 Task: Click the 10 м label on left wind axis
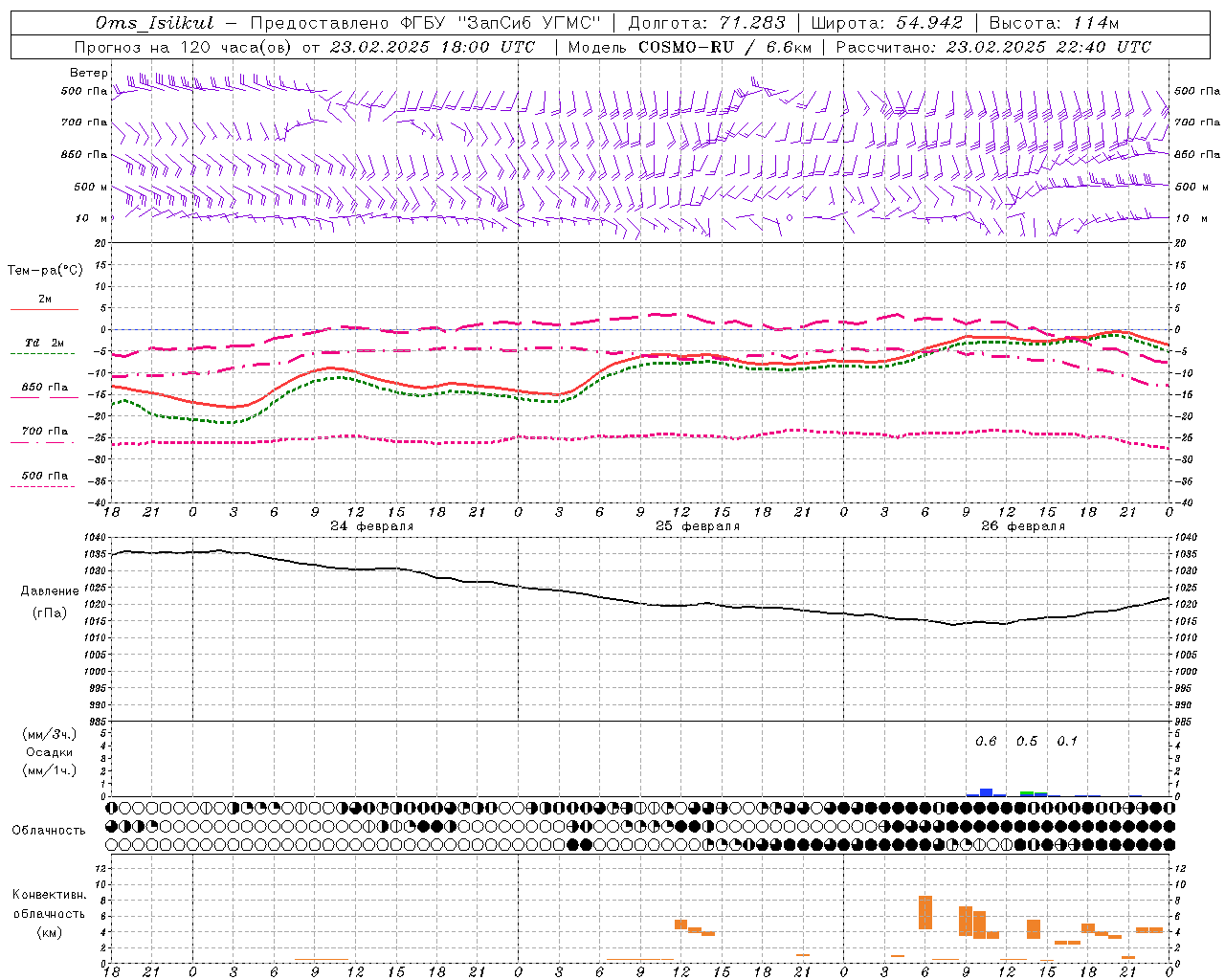92,218
